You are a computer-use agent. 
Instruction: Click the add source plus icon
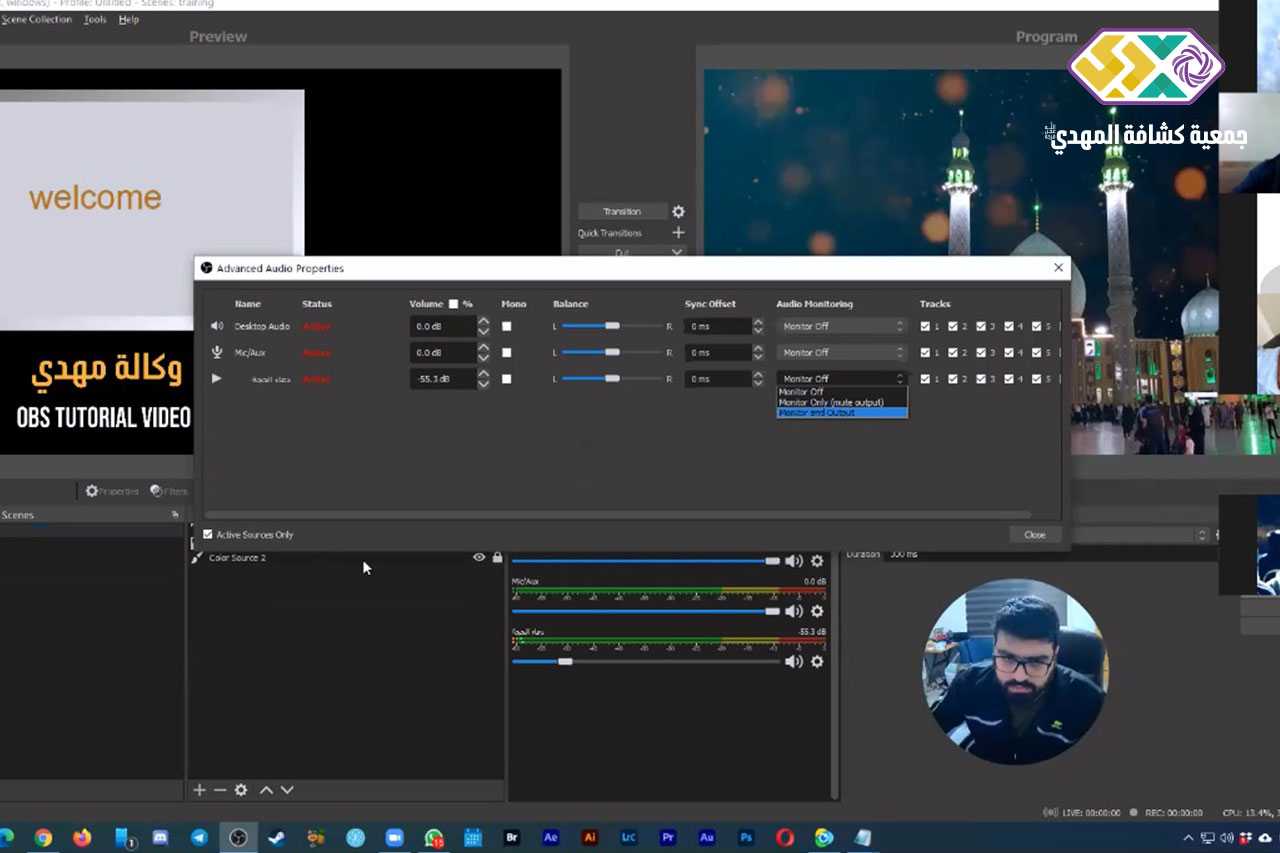(x=199, y=790)
